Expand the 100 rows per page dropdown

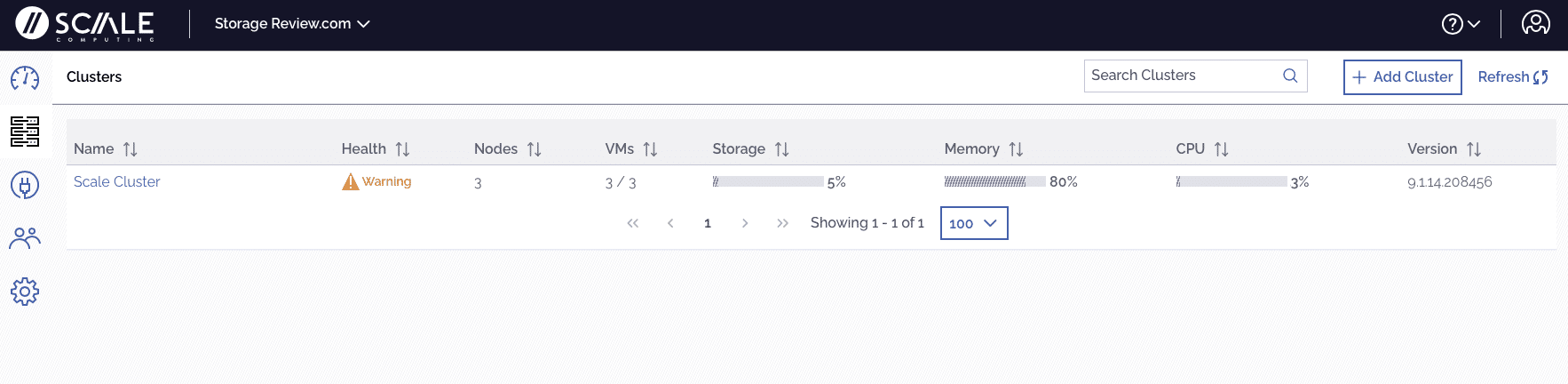point(974,223)
